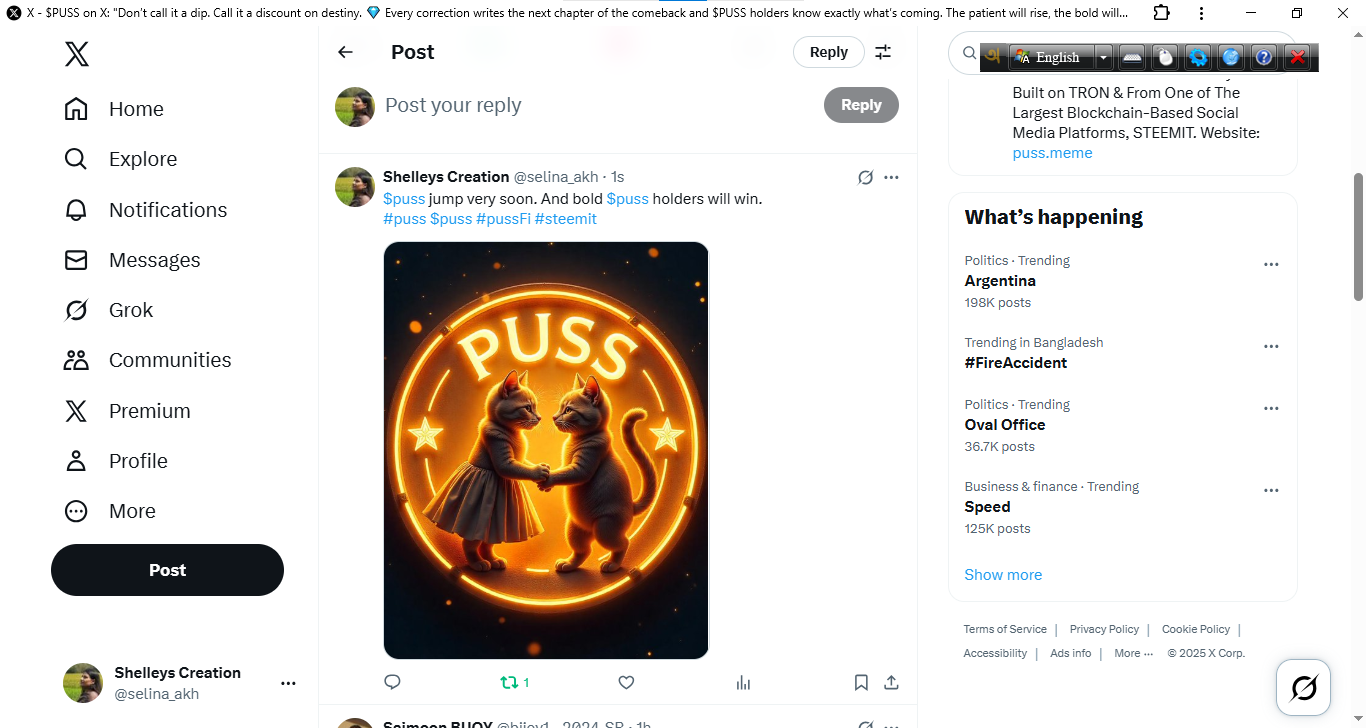Click the black Post button
This screenshot has width=1366, height=728.
click(167, 570)
